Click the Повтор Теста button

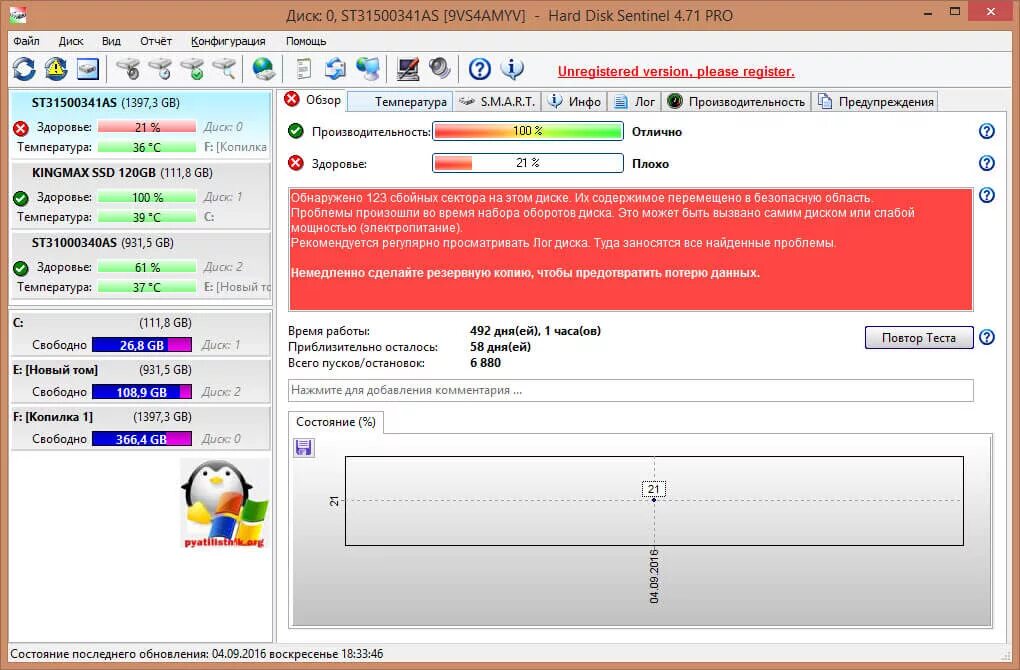pyautogui.click(x=919, y=338)
